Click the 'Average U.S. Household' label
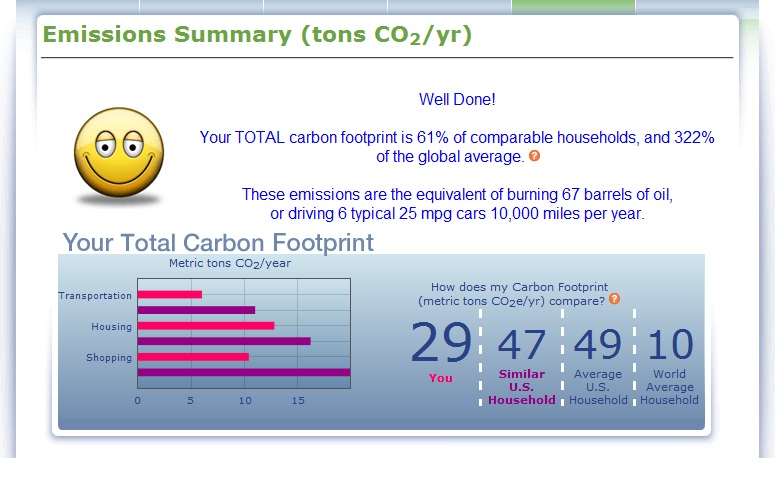 [598, 387]
